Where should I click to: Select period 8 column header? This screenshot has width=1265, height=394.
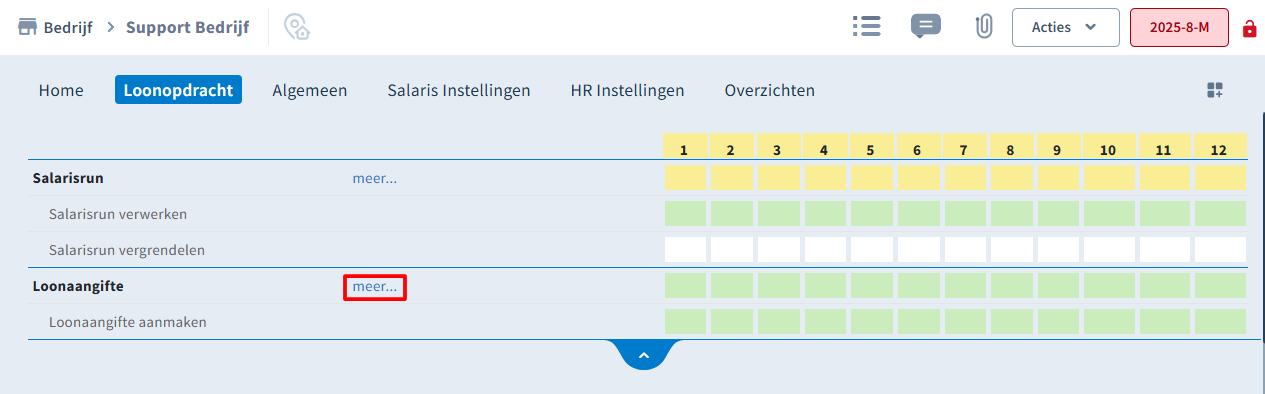1011,150
